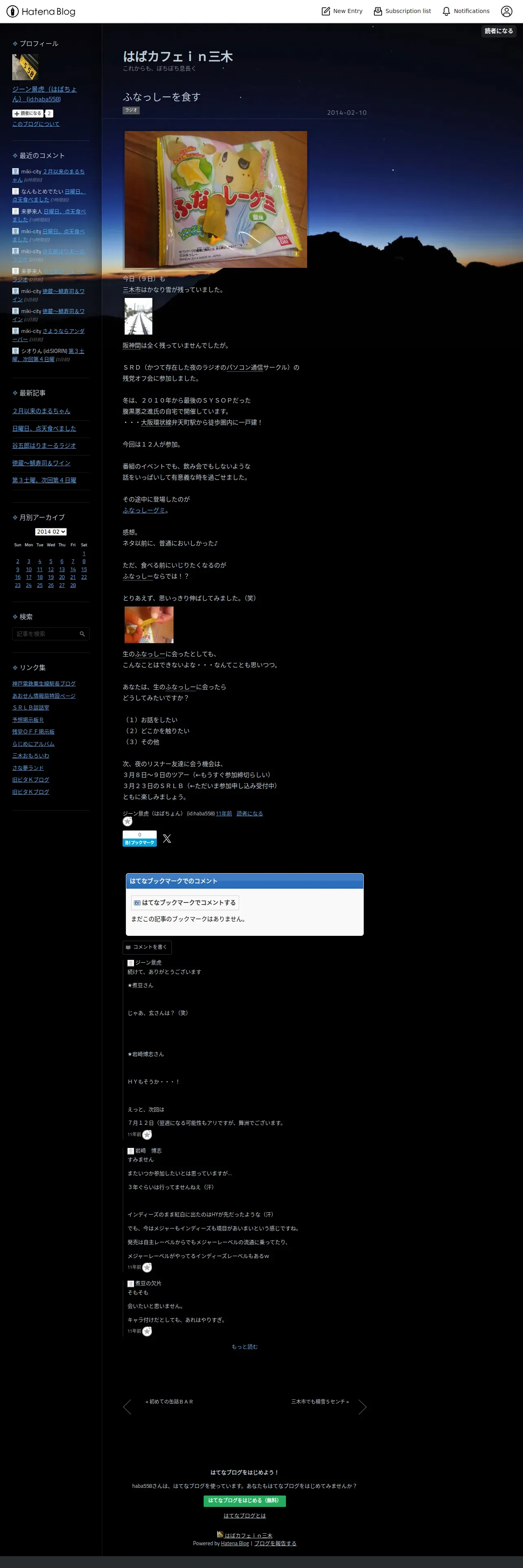Click the profile avatar thumbnail in sidebar
Image resolution: width=523 pixels, height=1568 pixels.
[x=25, y=67]
